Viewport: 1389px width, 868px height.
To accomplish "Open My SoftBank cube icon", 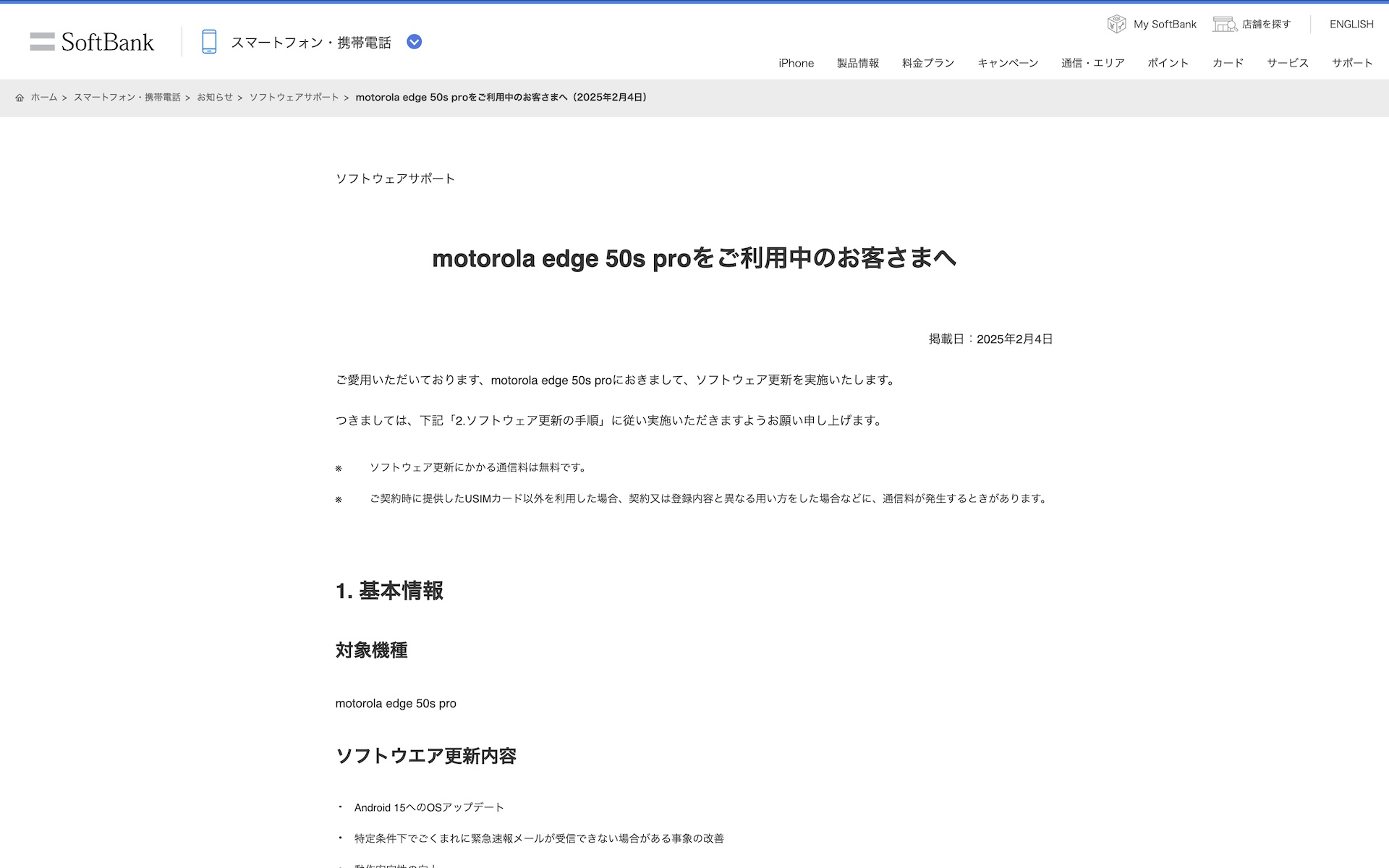I will [x=1116, y=24].
